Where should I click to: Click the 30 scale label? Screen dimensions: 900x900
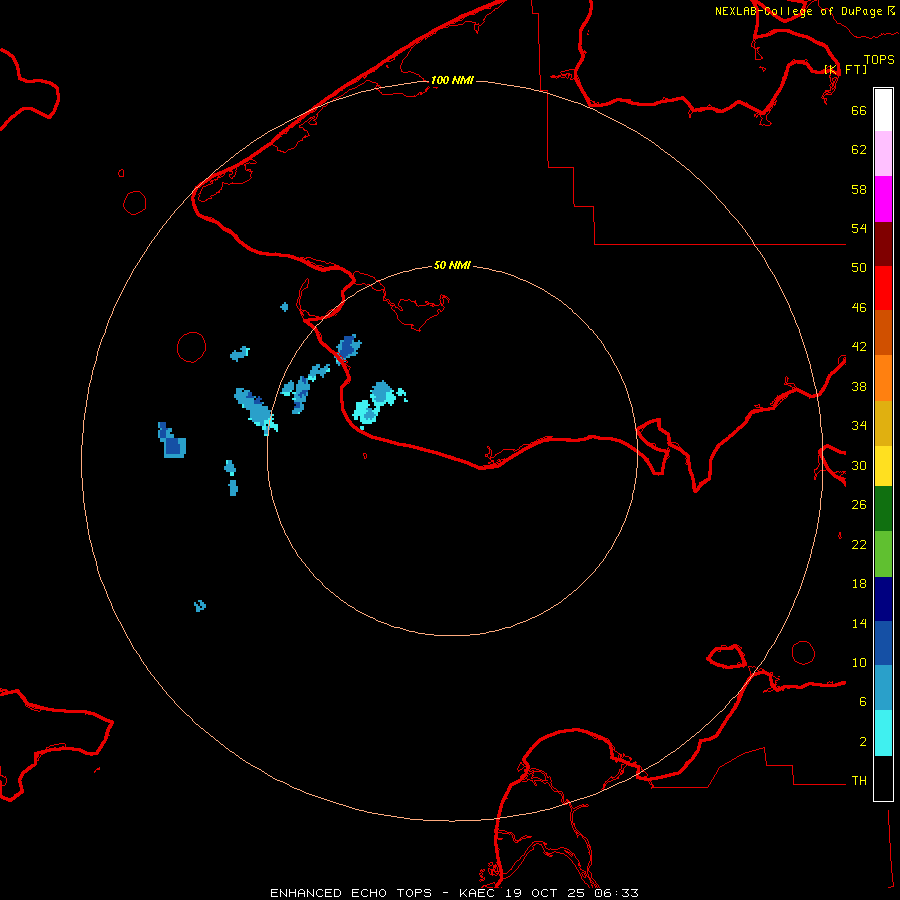point(859,465)
